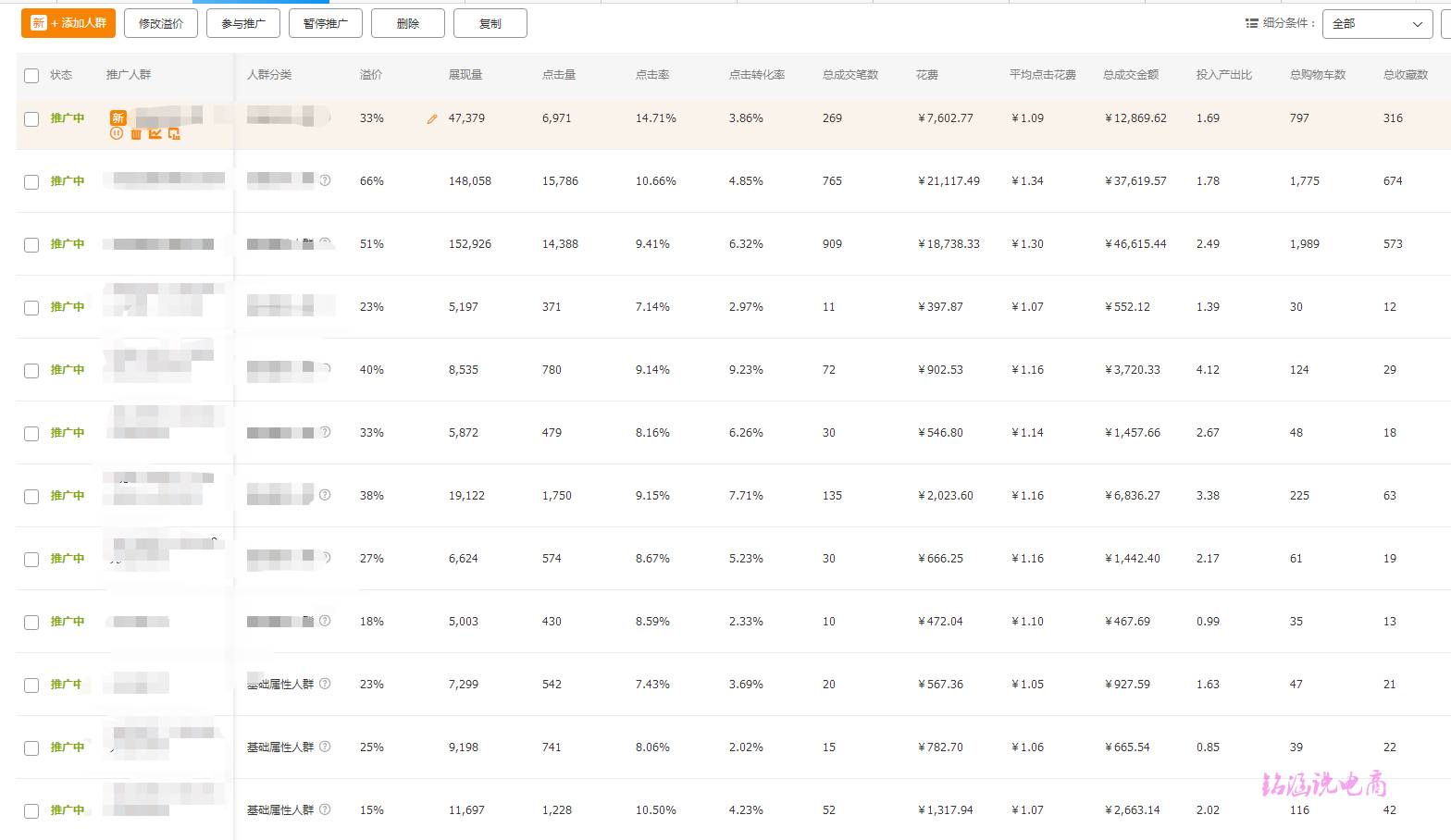Sort by 展现量 column header
This screenshot has width=1451, height=840.
coord(465,75)
